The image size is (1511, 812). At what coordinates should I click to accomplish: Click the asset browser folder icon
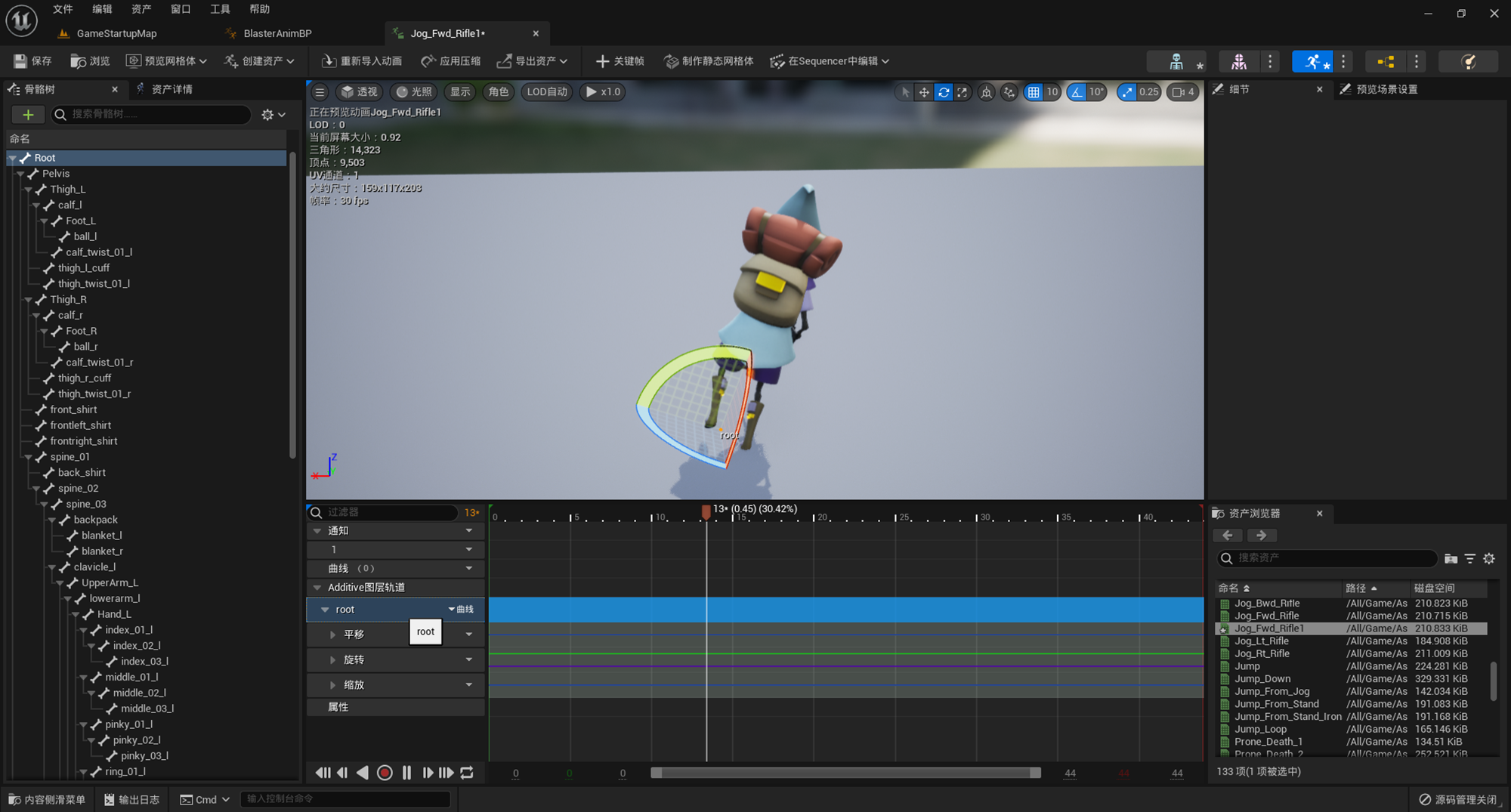pyautogui.click(x=1451, y=559)
